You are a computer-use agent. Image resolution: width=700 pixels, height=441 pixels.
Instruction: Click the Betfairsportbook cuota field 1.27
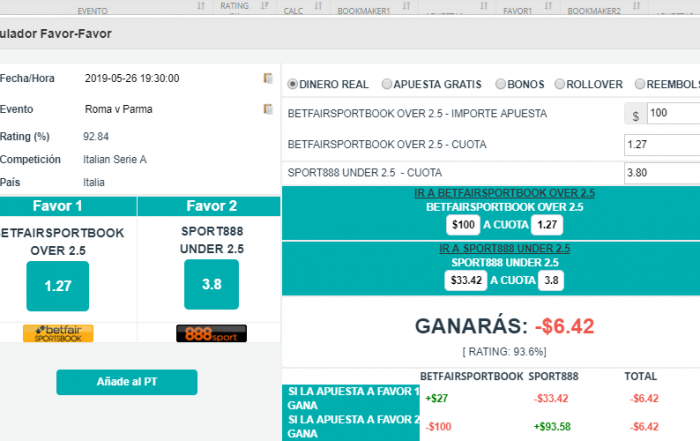click(x=662, y=145)
